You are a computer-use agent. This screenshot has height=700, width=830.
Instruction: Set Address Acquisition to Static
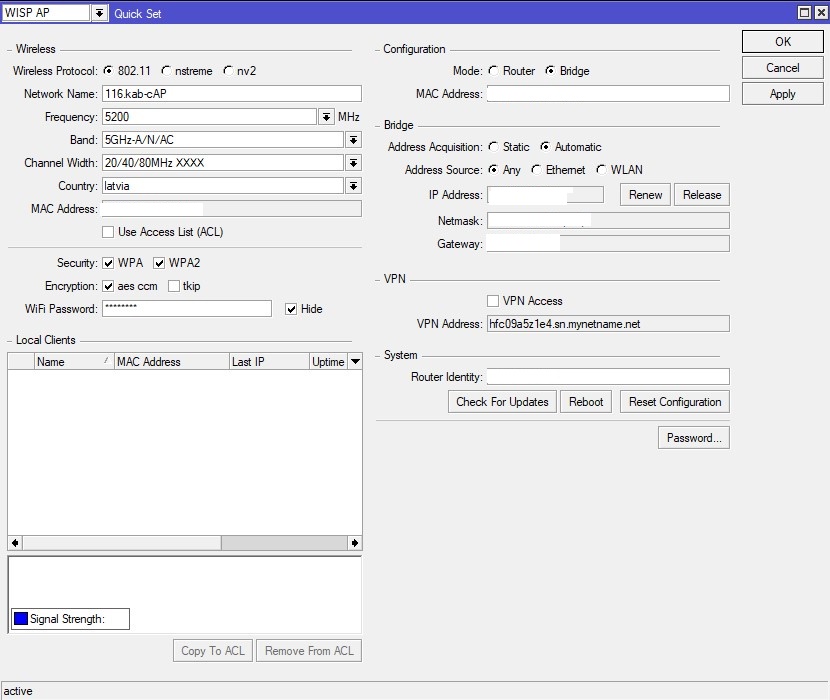(493, 147)
